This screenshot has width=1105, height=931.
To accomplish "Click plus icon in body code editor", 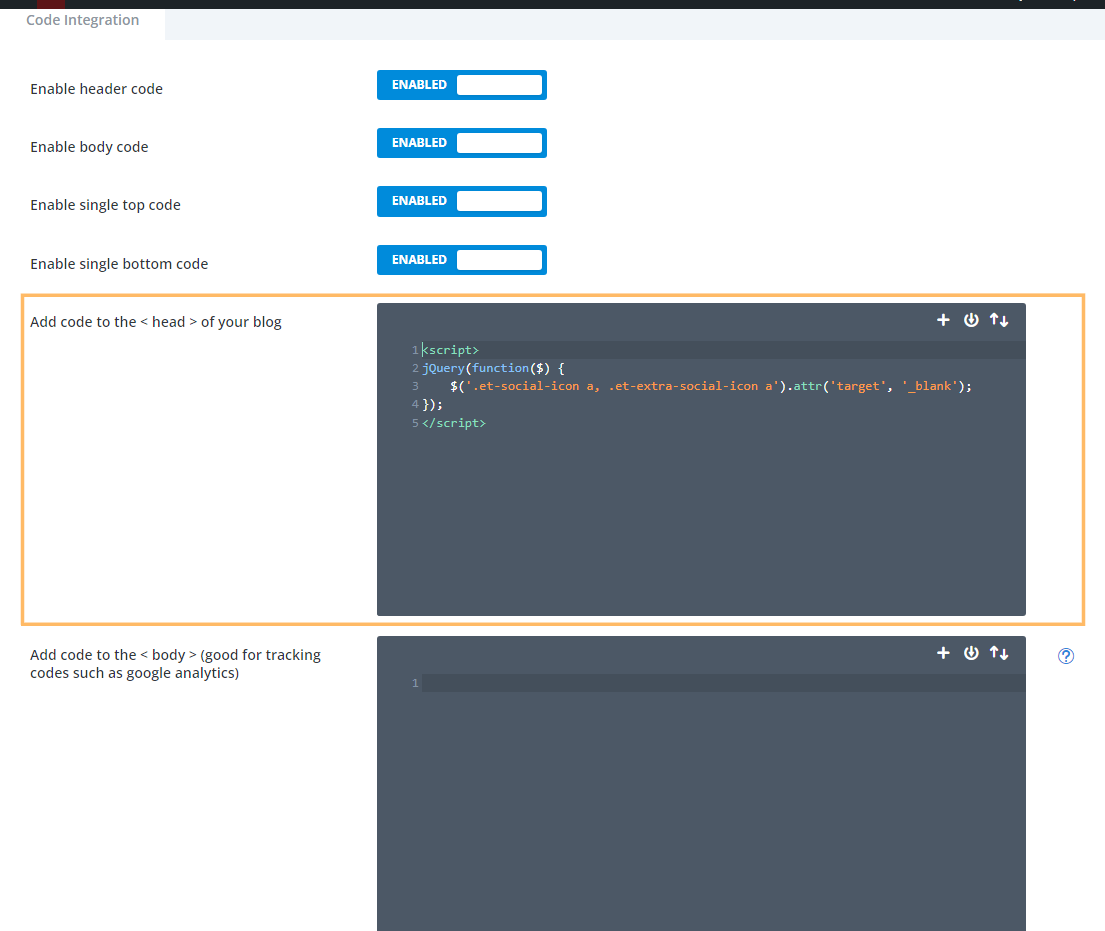I will [x=943, y=653].
